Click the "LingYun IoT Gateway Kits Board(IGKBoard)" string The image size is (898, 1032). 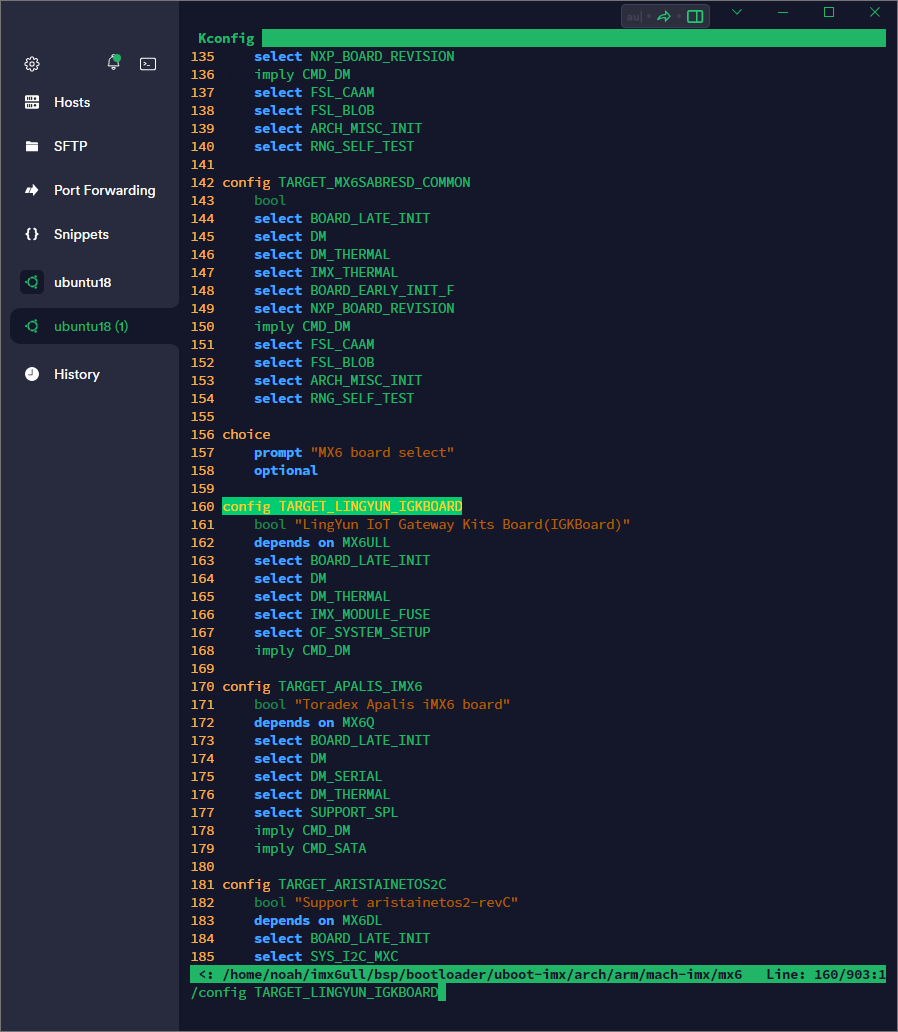(x=462, y=525)
